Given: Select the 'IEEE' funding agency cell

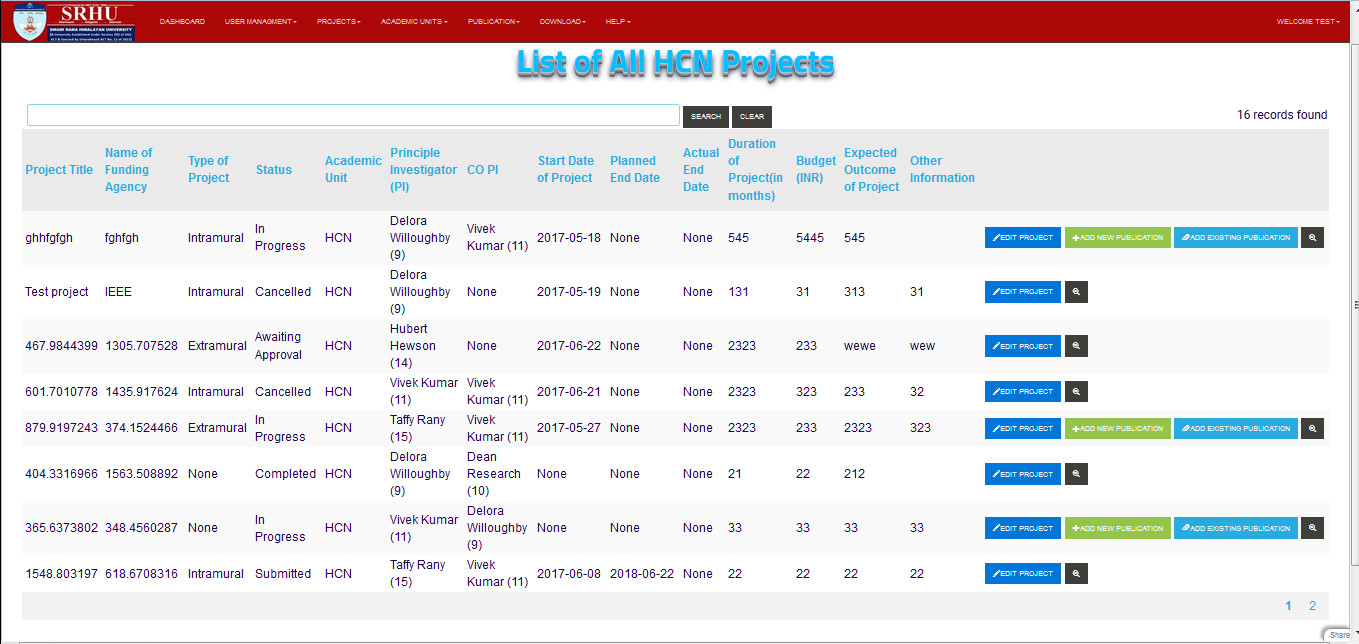Looking at the screenshot, I should (x=118, y=292).
